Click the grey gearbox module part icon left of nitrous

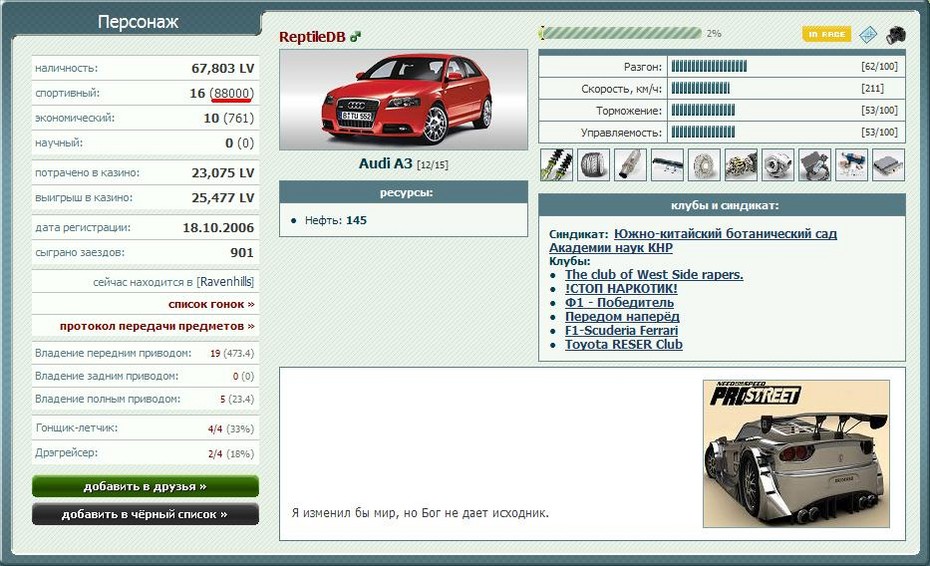click(x=815, y=164)
